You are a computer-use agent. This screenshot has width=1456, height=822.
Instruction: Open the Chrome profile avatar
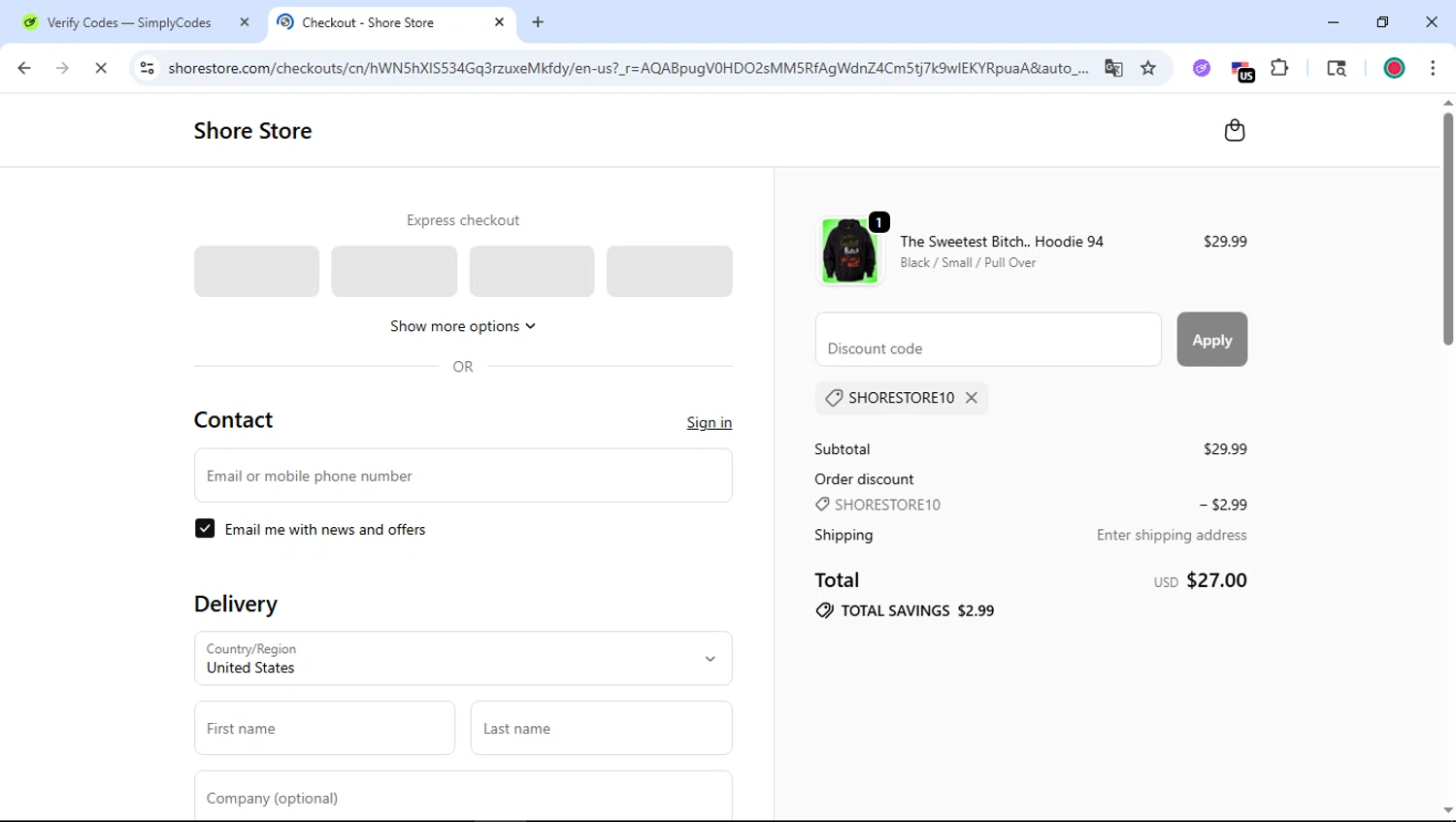1394,68
